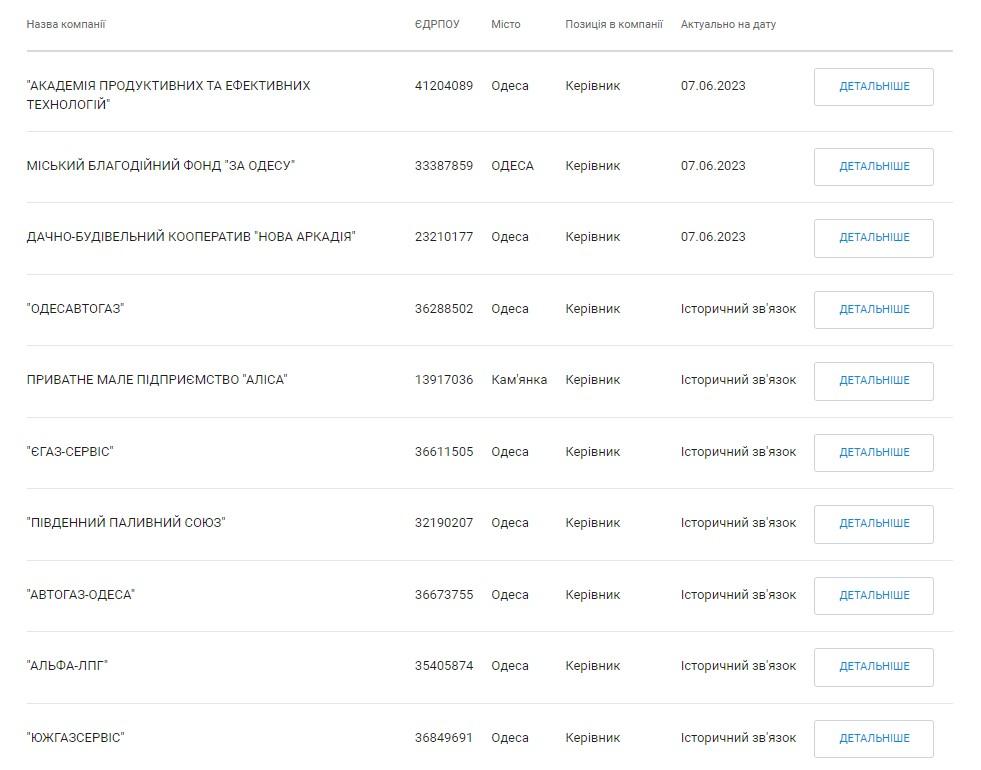Open ДЕТАЛЬНІШЕ for "ОДЕСАВТОГАЗ" row
The height and width of the screenshot is (770, 981).
[x=873, y=310]
